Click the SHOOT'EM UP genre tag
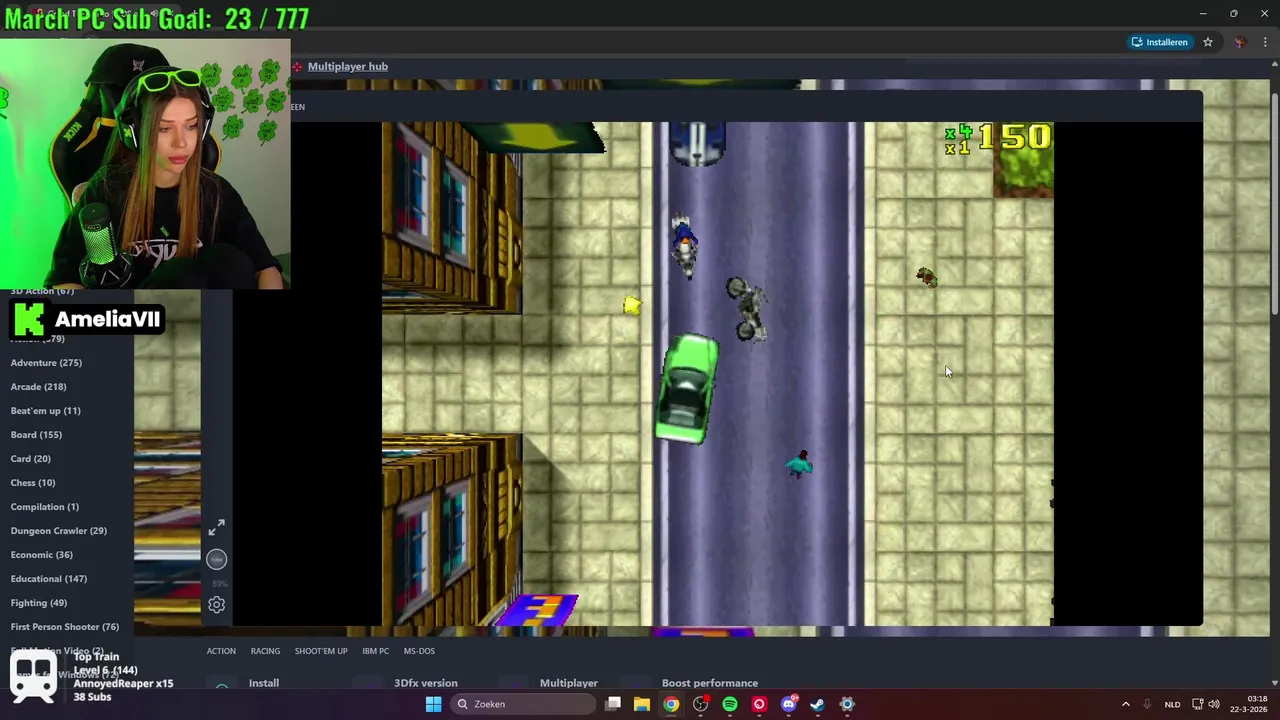 pos(321,651)
